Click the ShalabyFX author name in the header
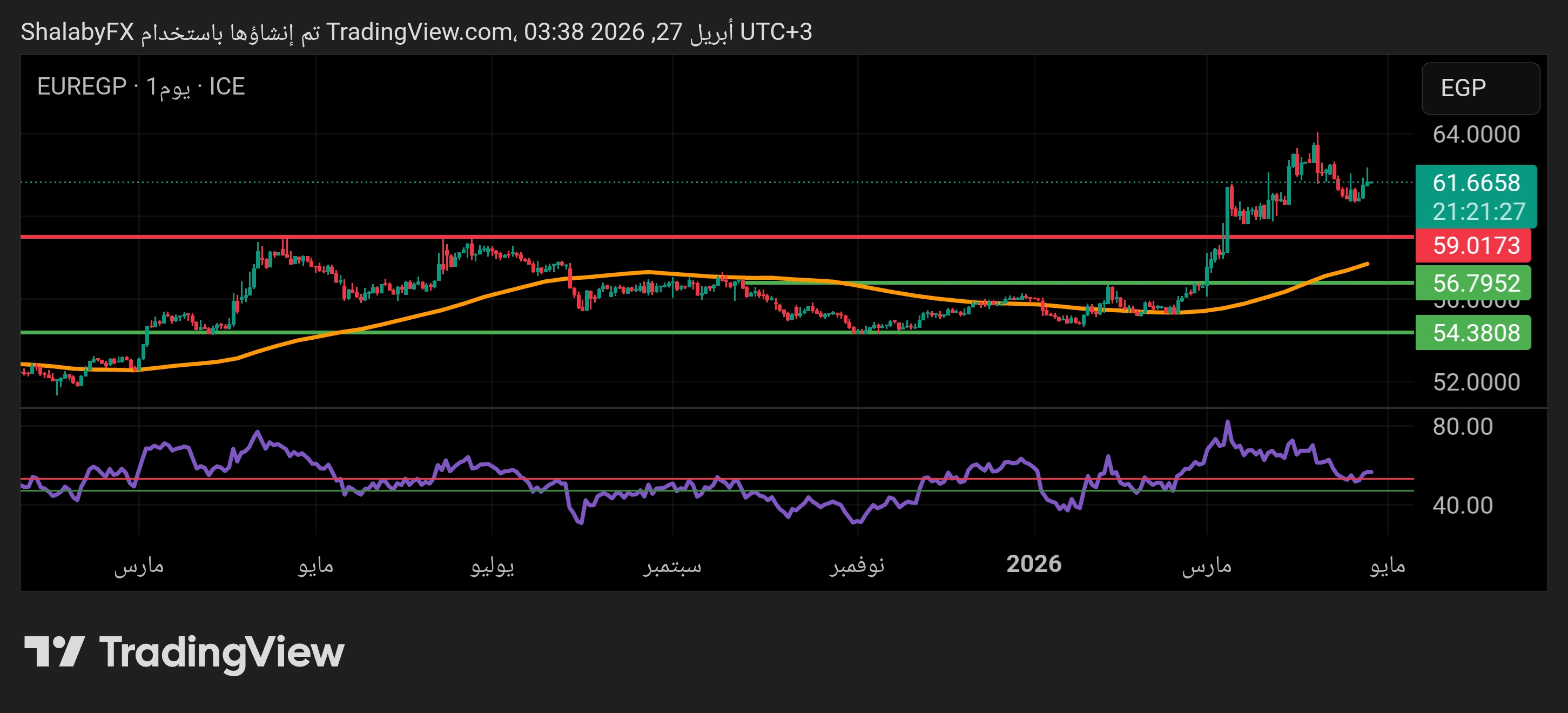The height and width of the screenshot is (713, 1568). pos(77,32)
